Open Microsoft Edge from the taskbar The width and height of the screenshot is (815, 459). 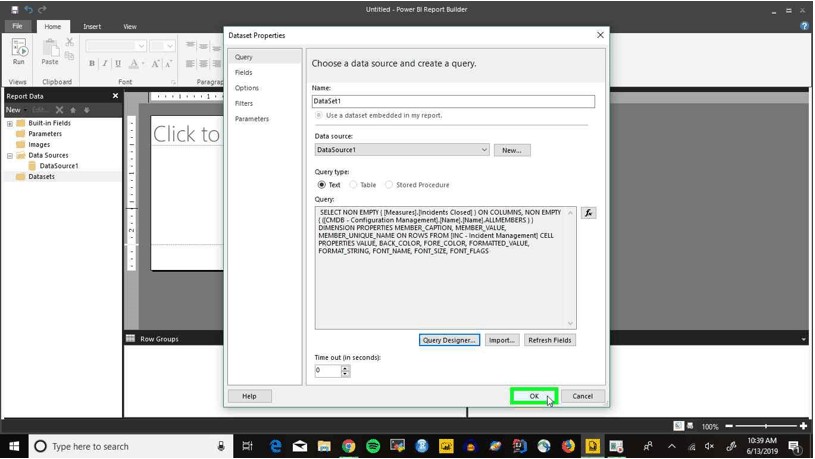point(275,446)
